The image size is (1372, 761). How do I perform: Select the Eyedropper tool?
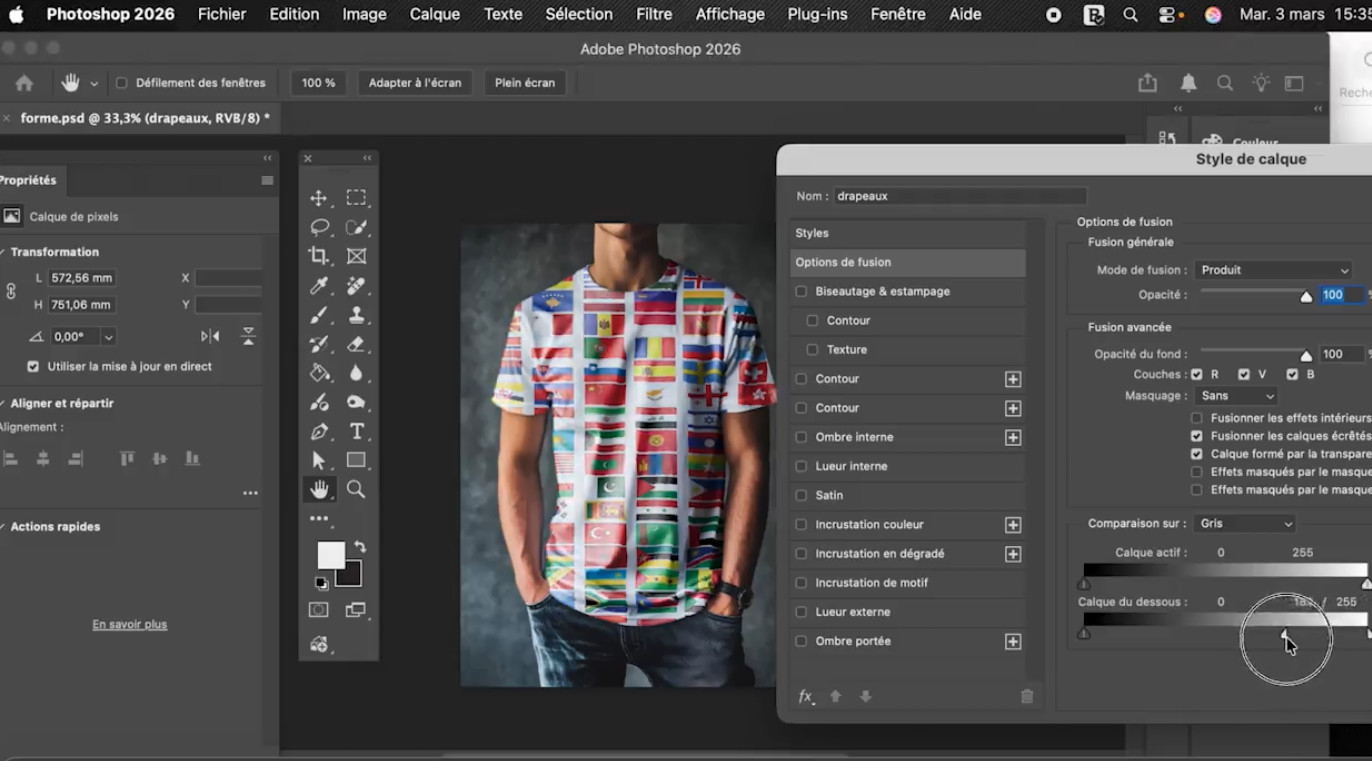[319, 286]
